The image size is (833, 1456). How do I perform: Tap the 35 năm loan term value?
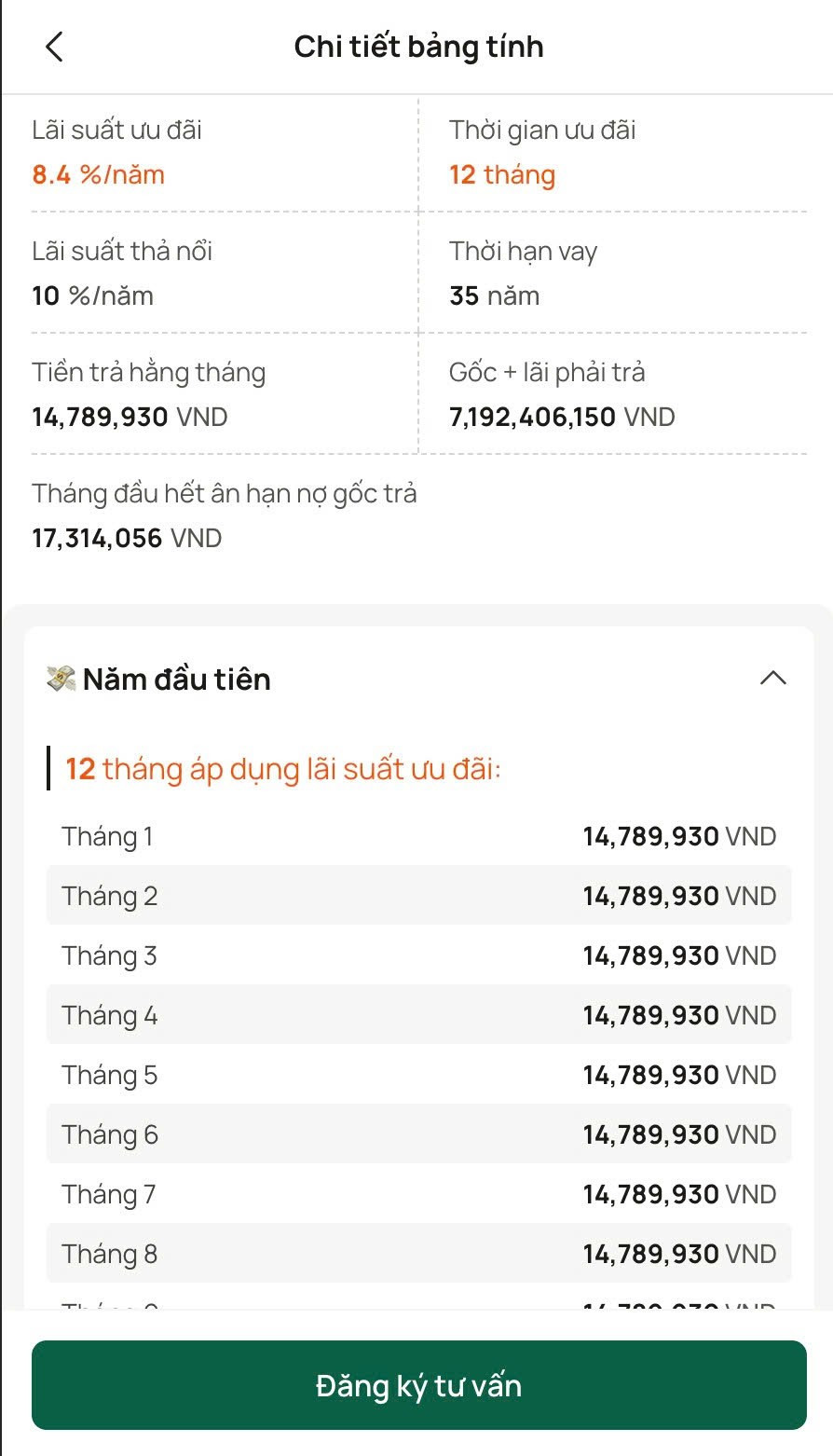pos(495,296)
